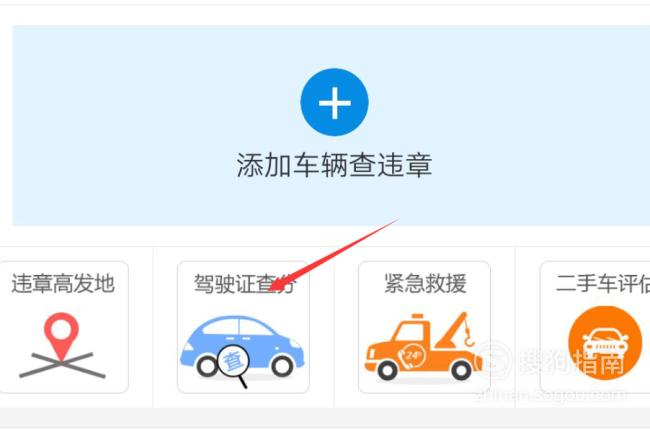
Task: Open the zhinan.sogou.com watermark link
Action: click(550, 395)
